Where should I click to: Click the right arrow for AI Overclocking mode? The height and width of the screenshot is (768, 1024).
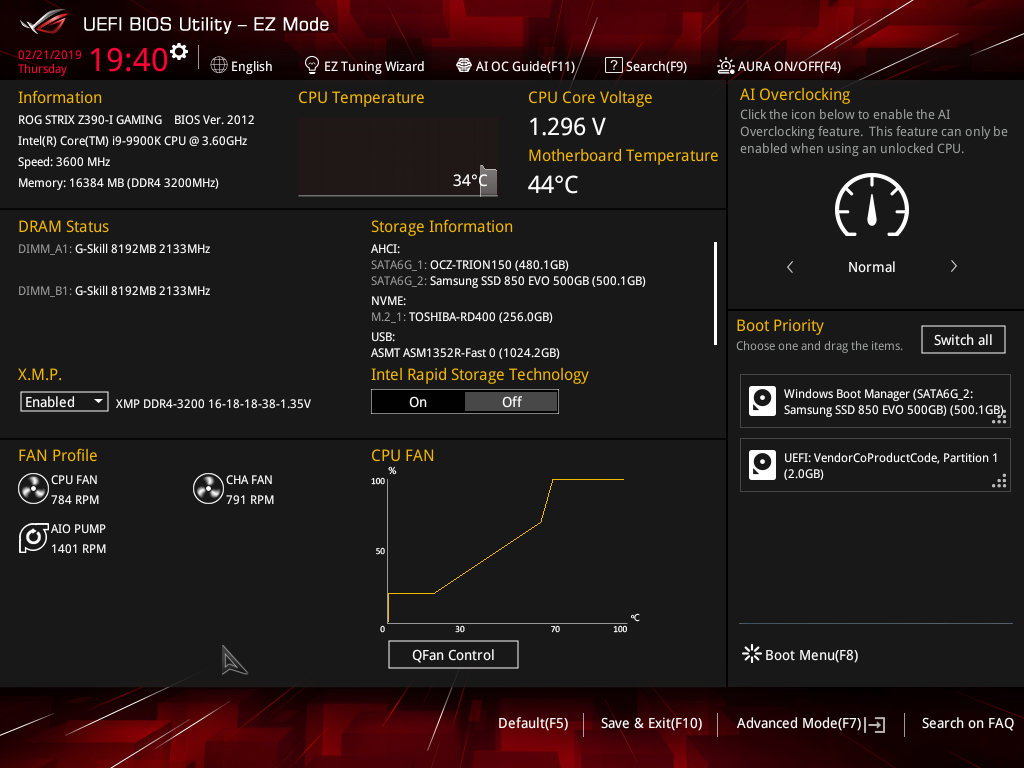953,266
